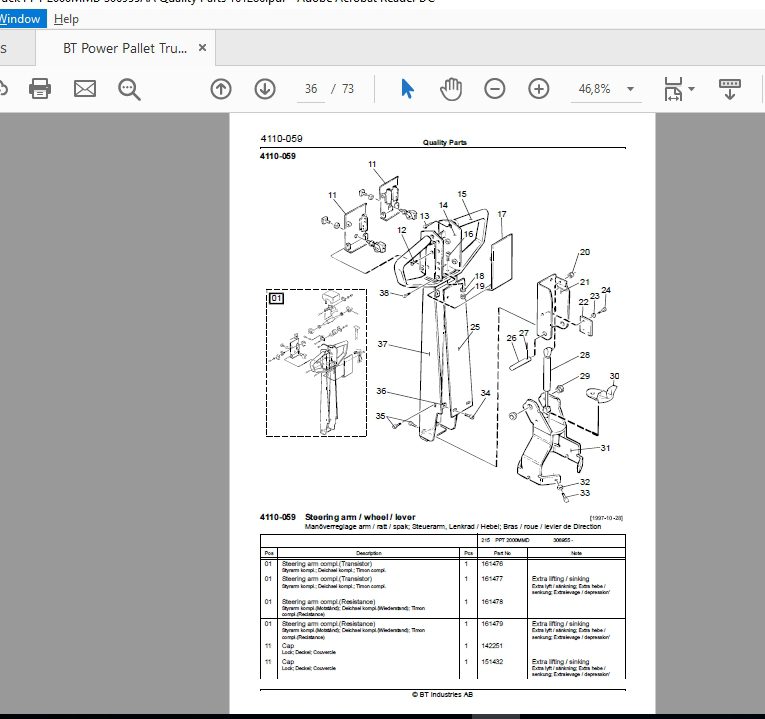Expand fit page options dropdown arrow
Screen dimensions: 765x719
point(691,89)
